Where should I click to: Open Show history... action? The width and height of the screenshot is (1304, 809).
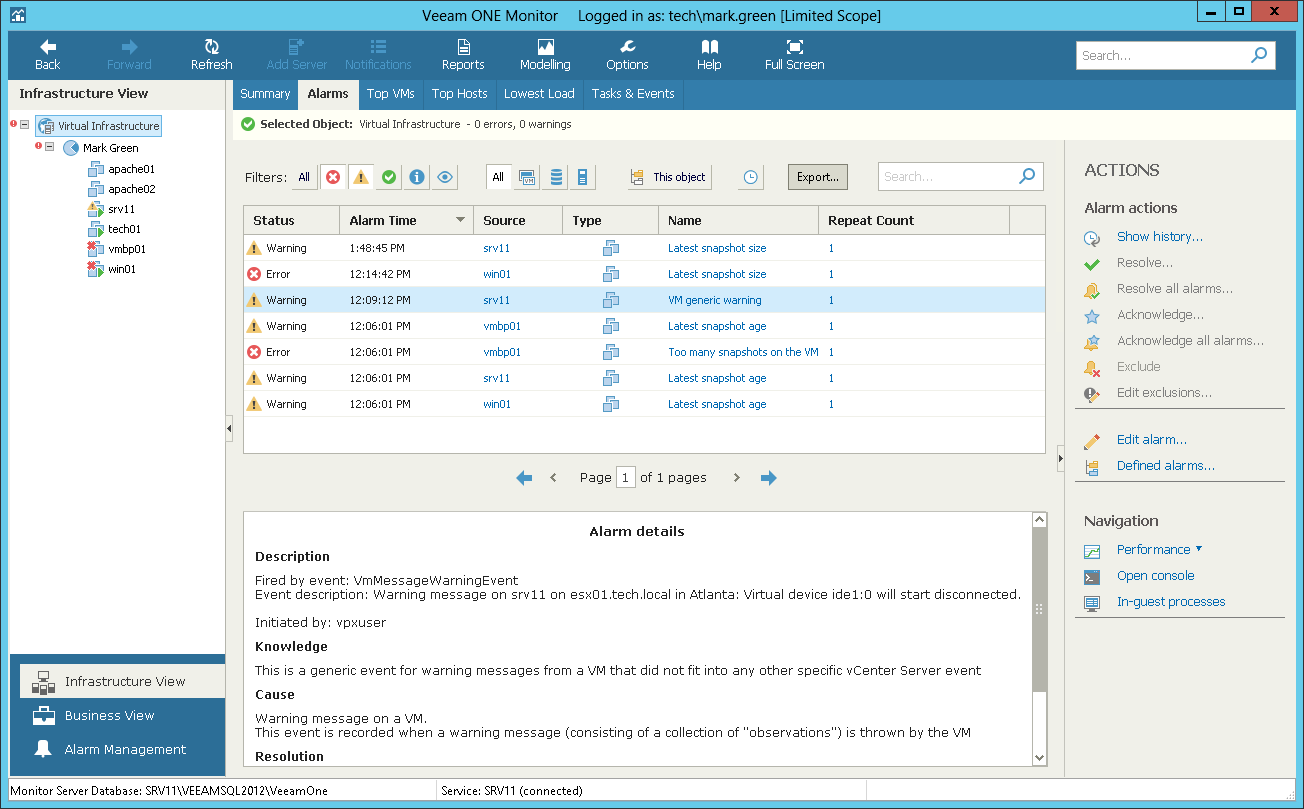(1159, 237)
